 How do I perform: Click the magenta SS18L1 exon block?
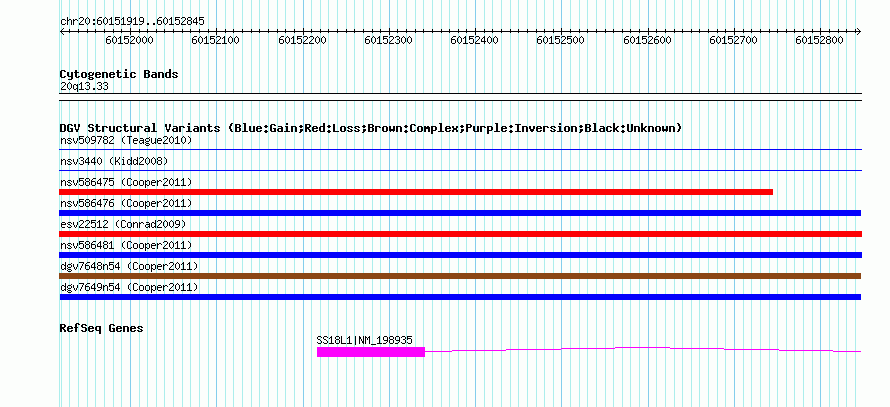coord(371,352)
